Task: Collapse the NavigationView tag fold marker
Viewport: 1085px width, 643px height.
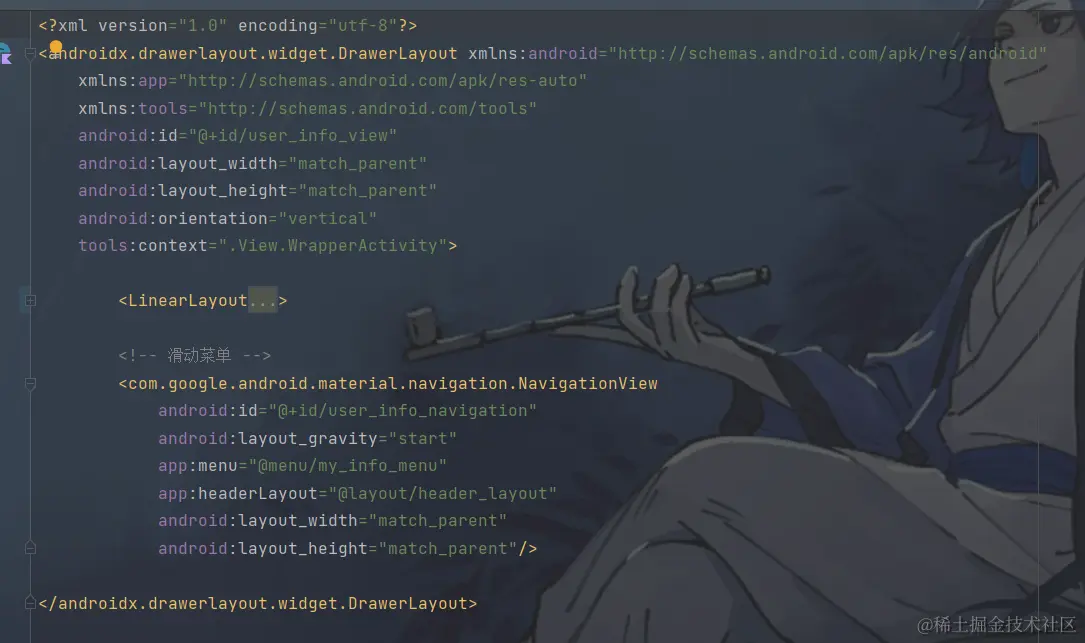Action: (x=30, y=383)
